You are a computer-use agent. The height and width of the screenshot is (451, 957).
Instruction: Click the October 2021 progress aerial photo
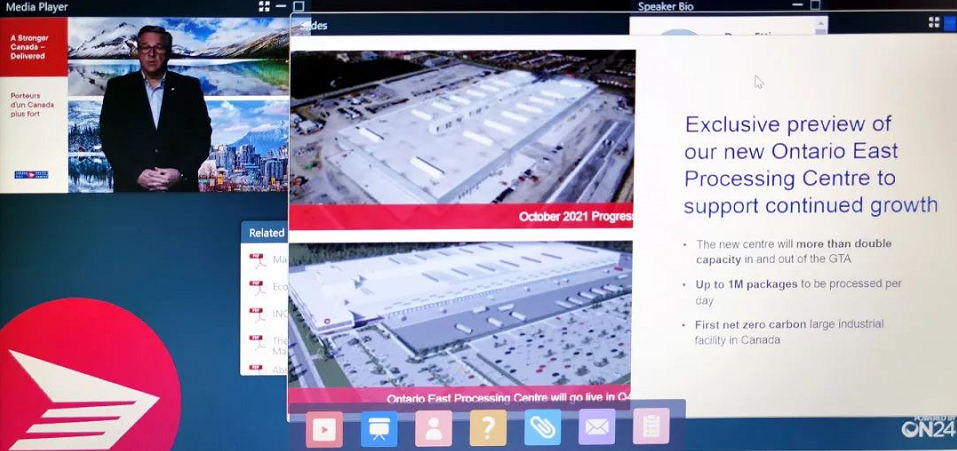462,127
